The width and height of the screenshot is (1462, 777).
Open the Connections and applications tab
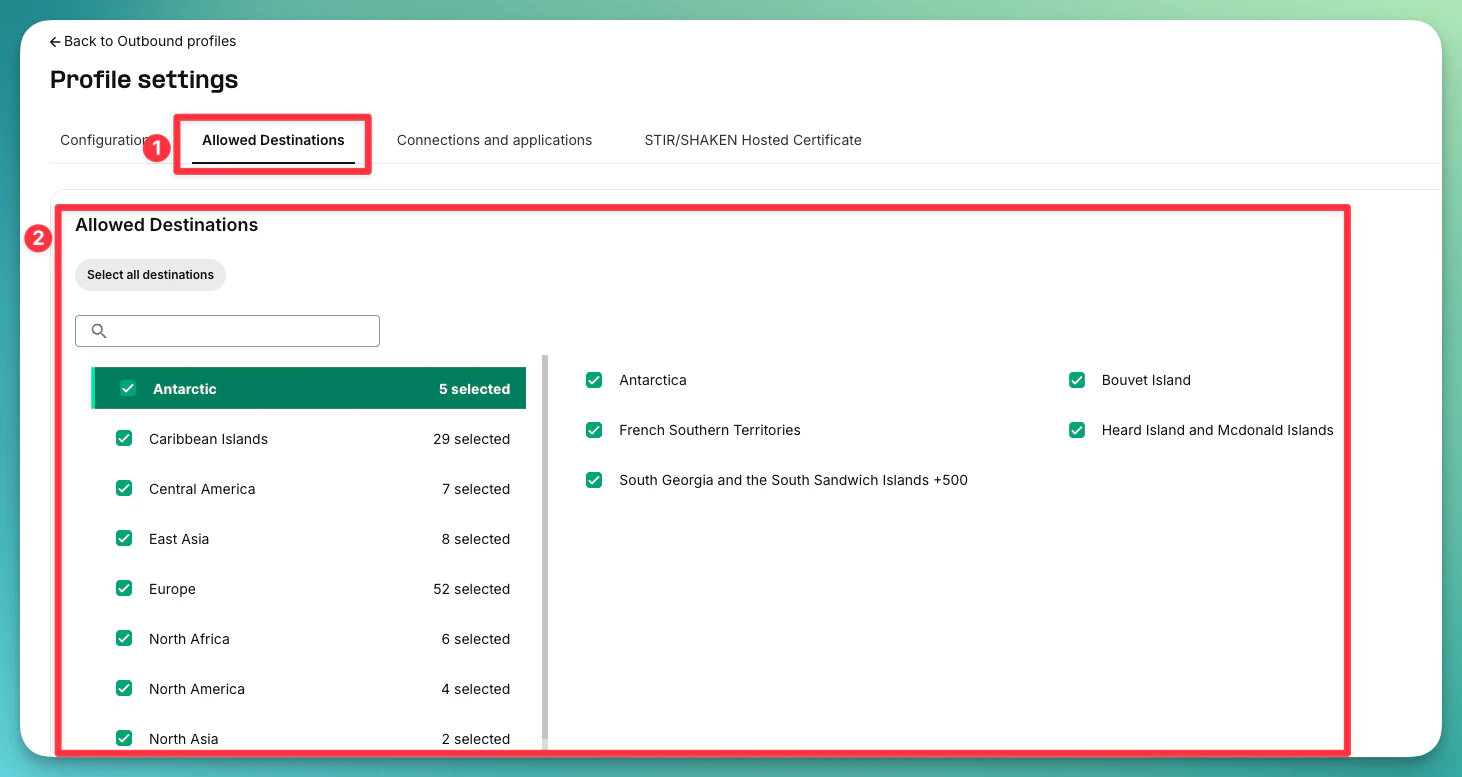[x=494, y=140]
